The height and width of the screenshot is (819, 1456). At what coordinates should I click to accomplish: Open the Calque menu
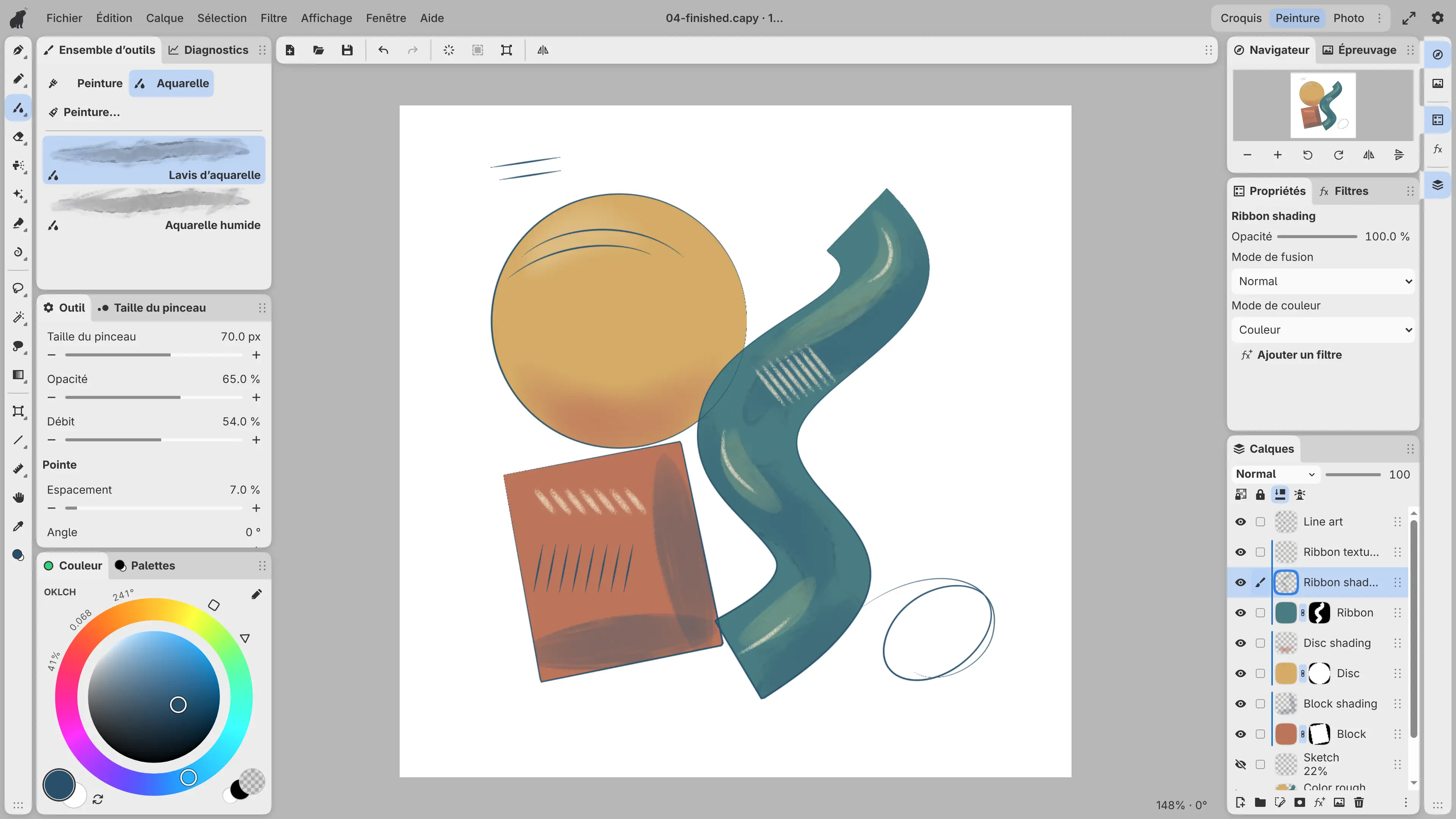[x=165, y=18]
